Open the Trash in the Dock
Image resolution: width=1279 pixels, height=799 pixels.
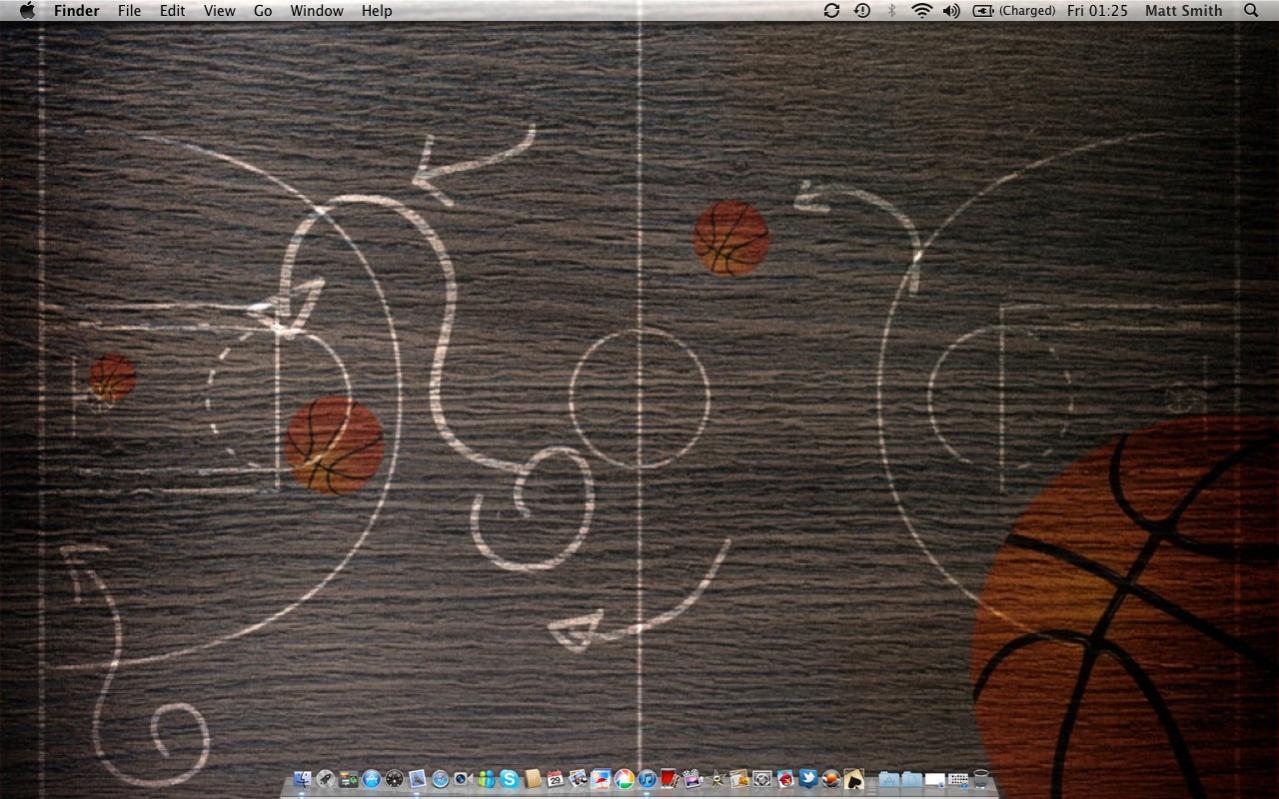pyautogui.click(x=981, y=779)
